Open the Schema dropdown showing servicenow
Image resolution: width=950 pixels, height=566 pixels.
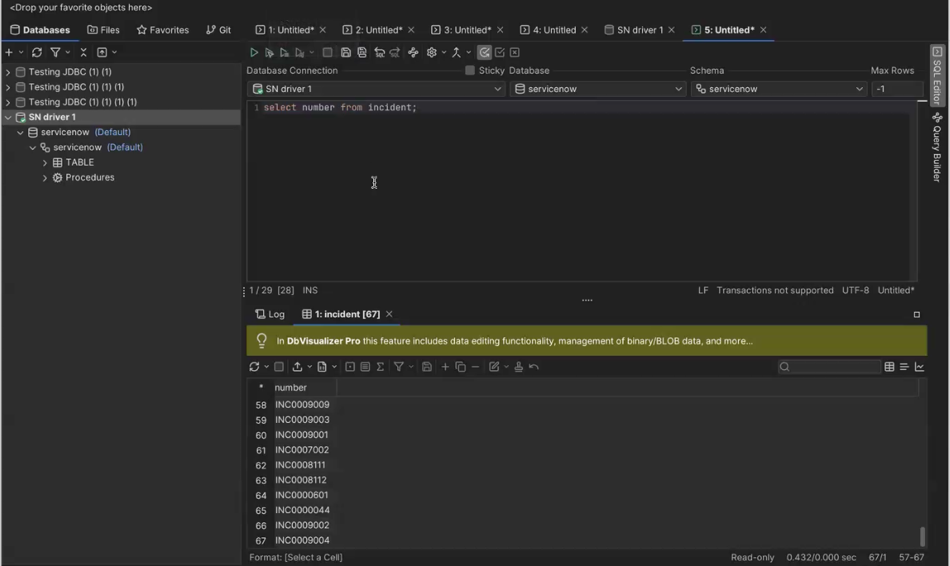[779, 89]
